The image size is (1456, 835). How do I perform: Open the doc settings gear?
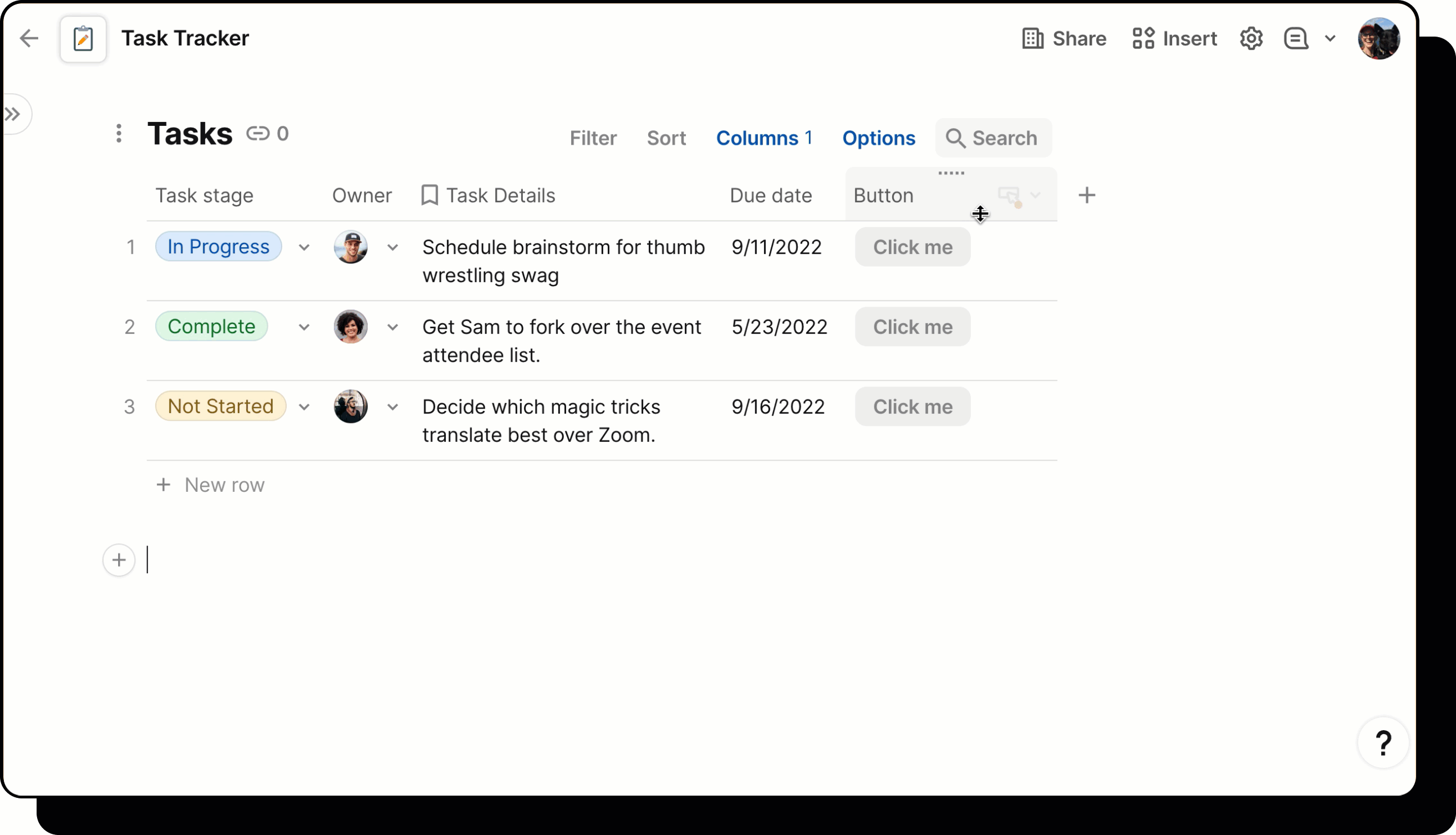(1251, 38)
